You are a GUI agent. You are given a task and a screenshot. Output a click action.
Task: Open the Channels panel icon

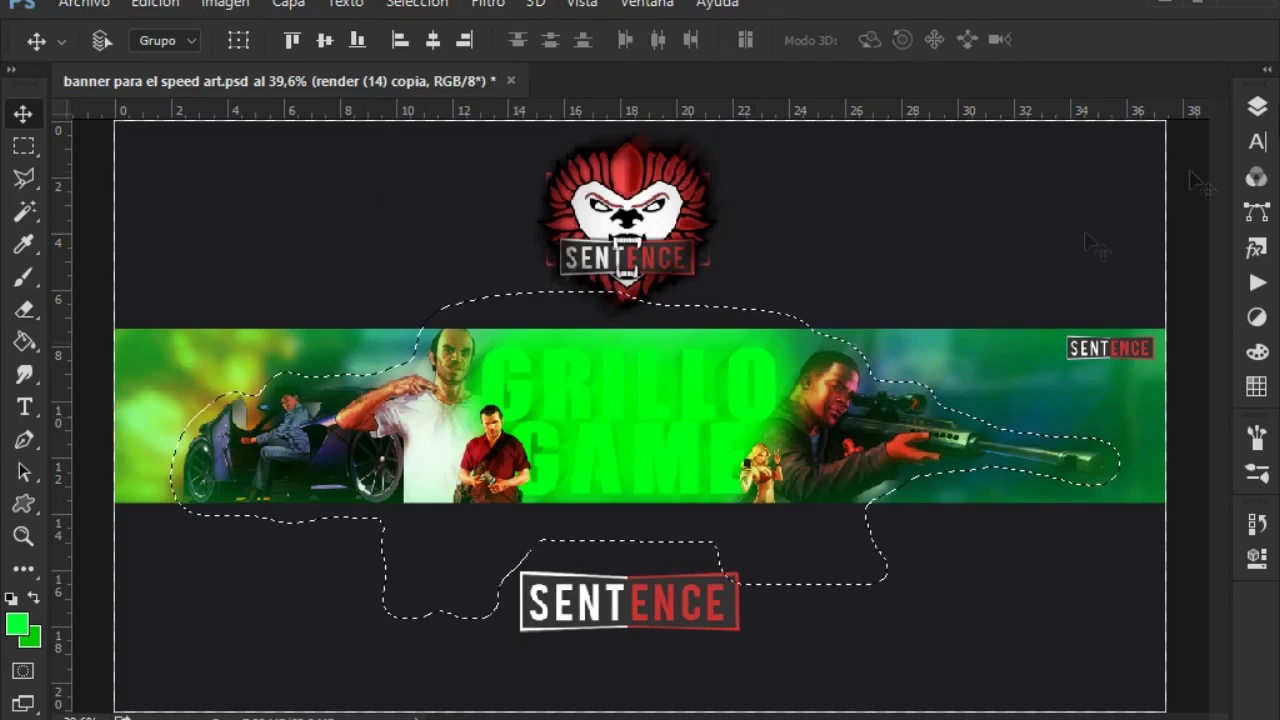click(x=1257, y=177)
